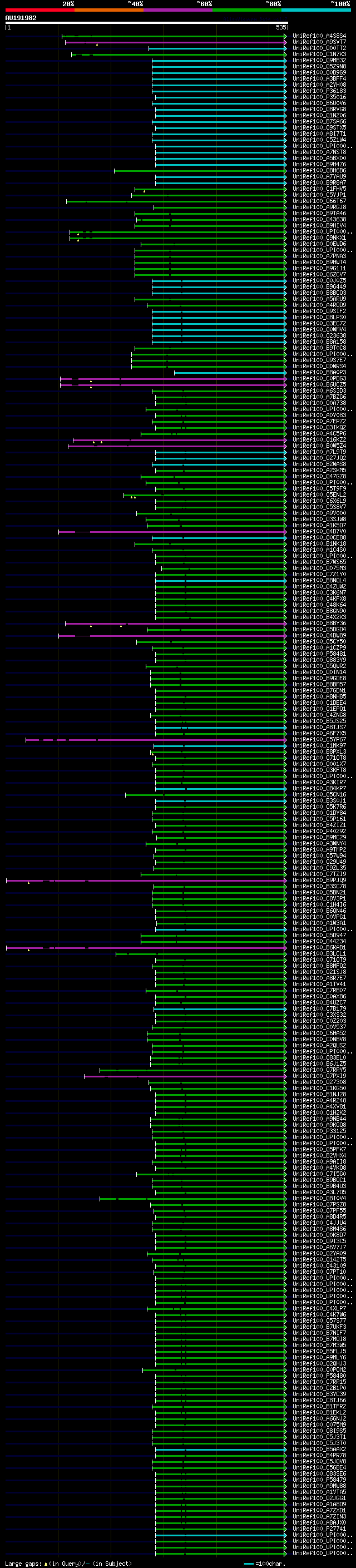The width and height of the screenshot is (356, 1568).
Task: Select the label UniRef100_C5YP67
Action: point(319,740)
